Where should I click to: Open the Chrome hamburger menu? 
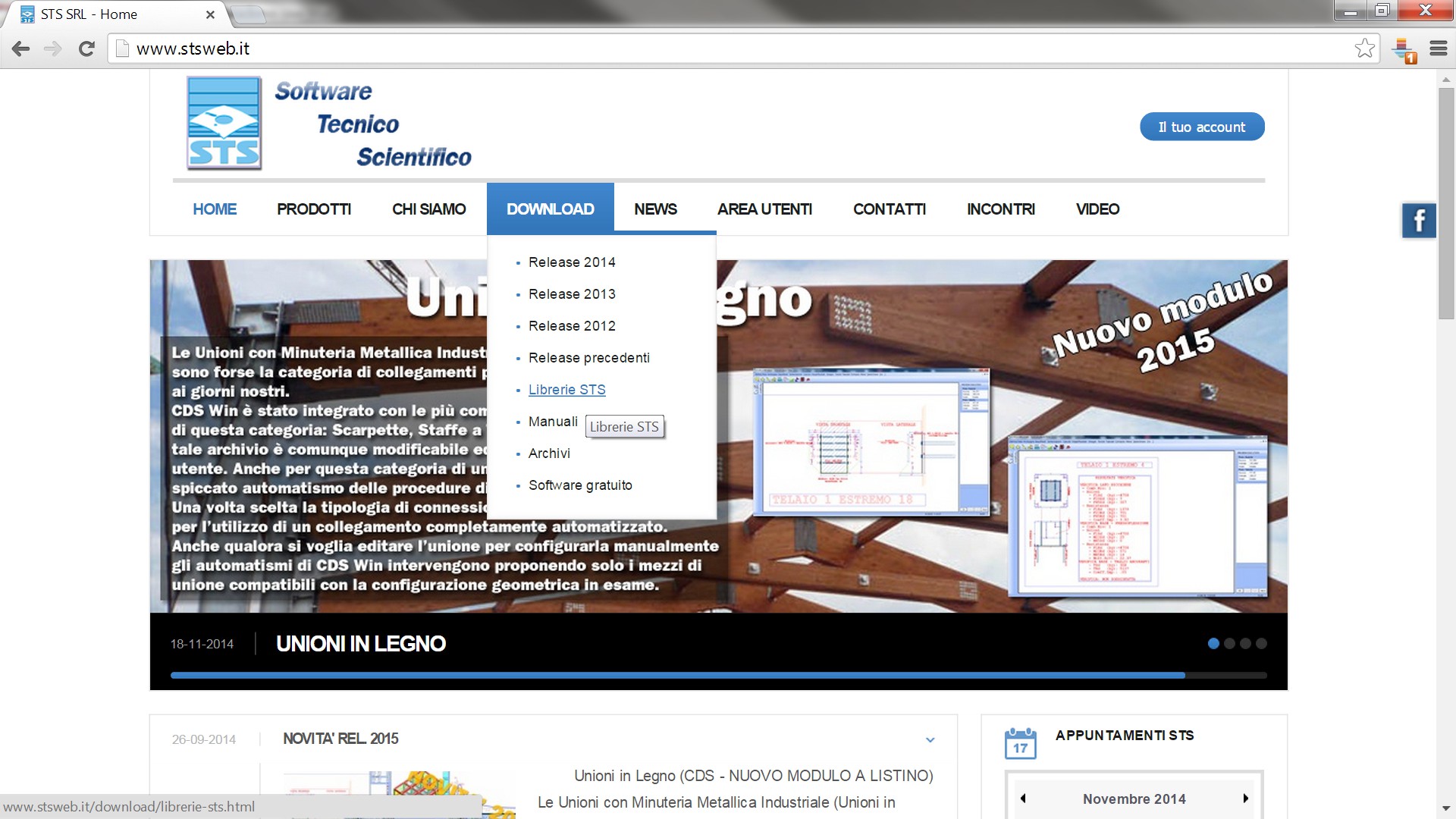click(1439, 49)
